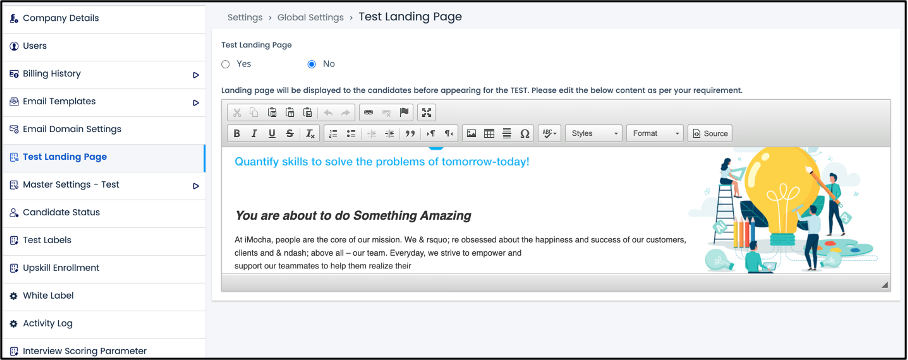Click the Remove Format icon
908x360 pixels.
[310, 134]
